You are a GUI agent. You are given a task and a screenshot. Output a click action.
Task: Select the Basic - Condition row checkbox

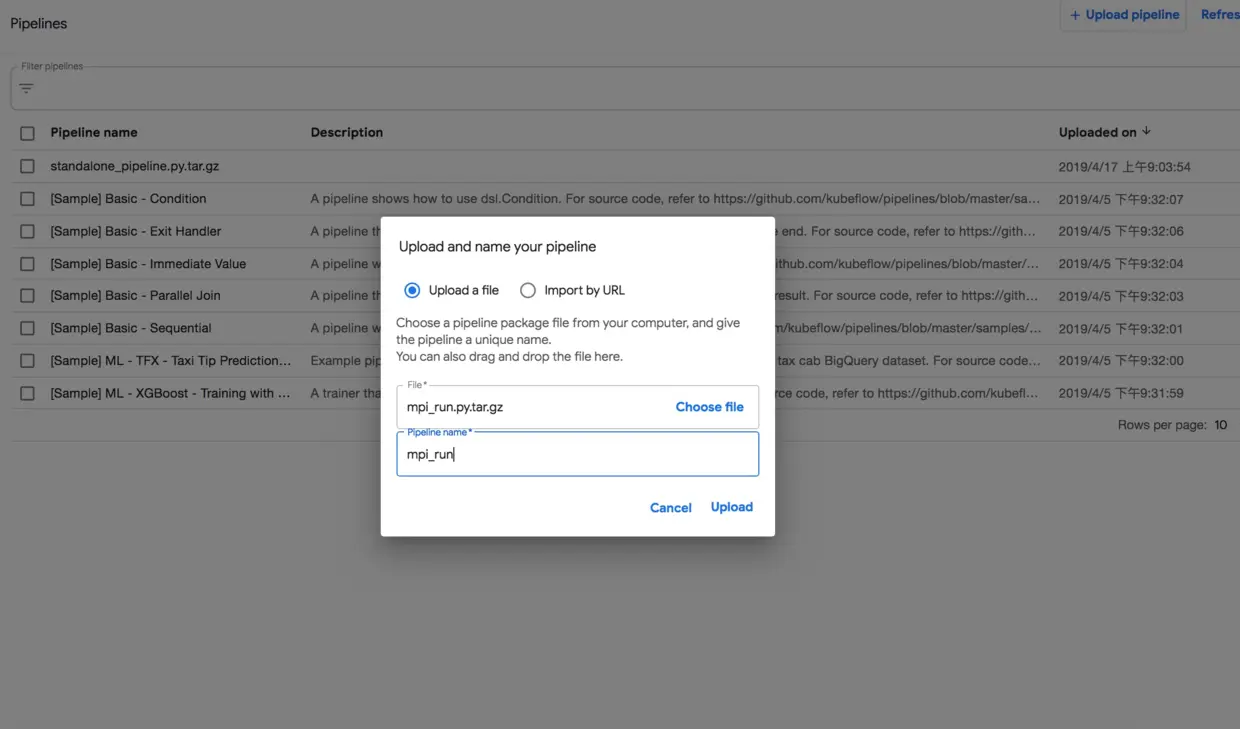[x=27, y=199]
